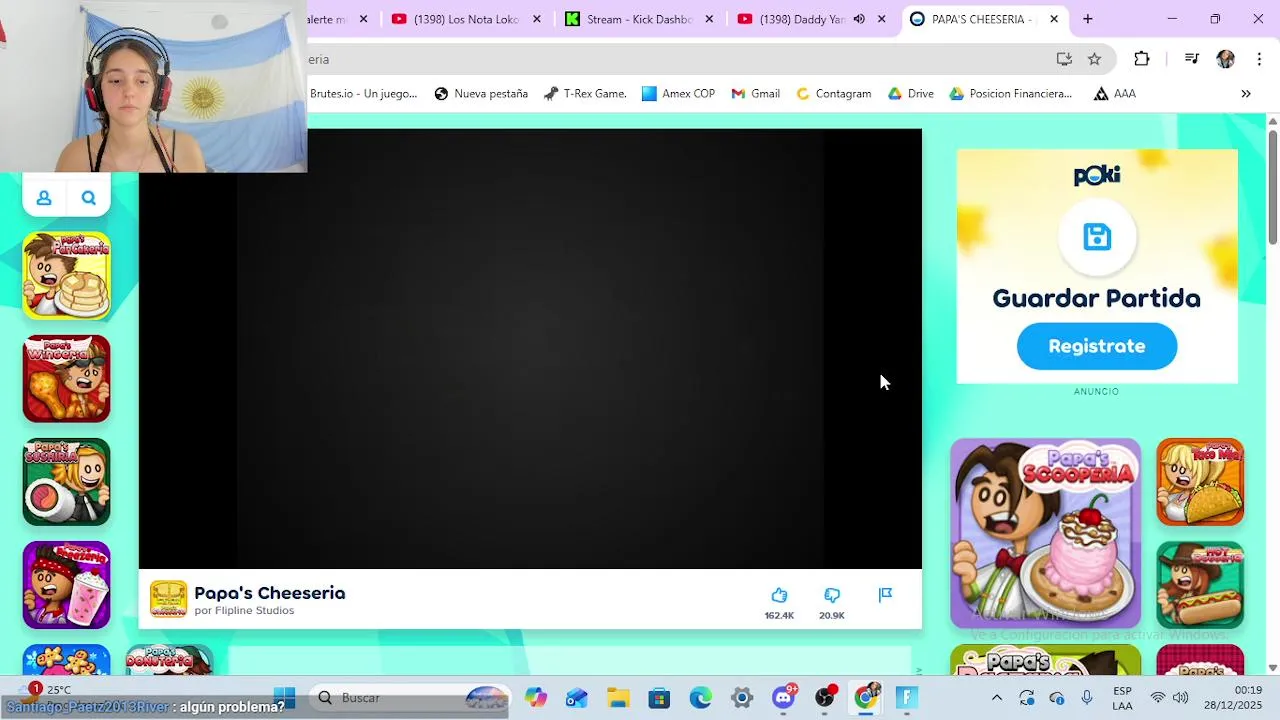Mute the Daddy Yankee tab audio icon
The image size is (1280, 720).
[x=859, y=19]
